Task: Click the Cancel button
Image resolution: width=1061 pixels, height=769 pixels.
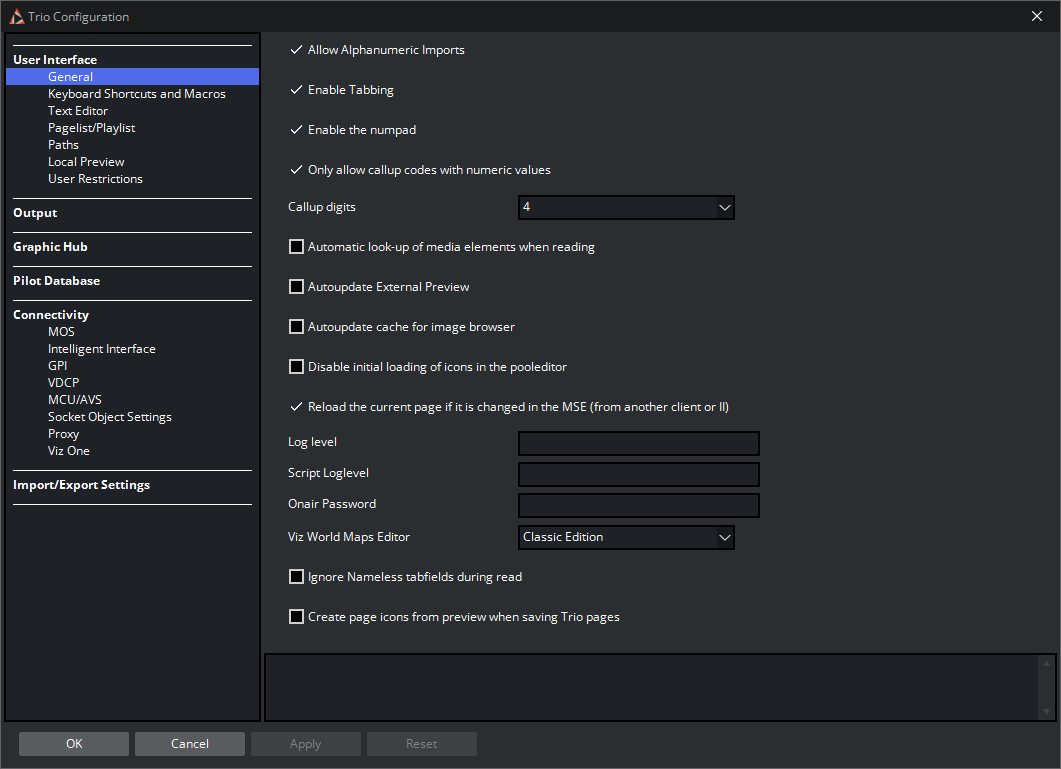Action: point(189,743)
